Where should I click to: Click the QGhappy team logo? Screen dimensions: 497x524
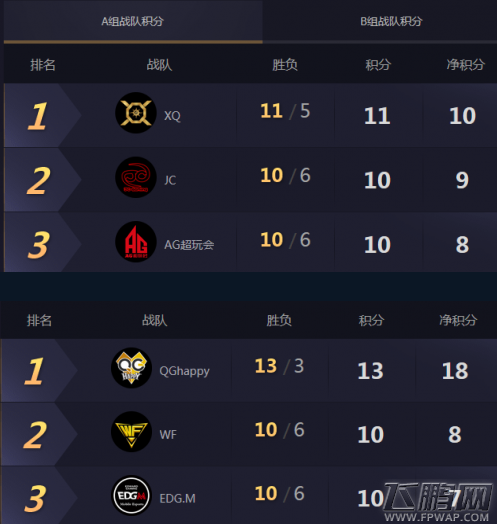point(131,368)
